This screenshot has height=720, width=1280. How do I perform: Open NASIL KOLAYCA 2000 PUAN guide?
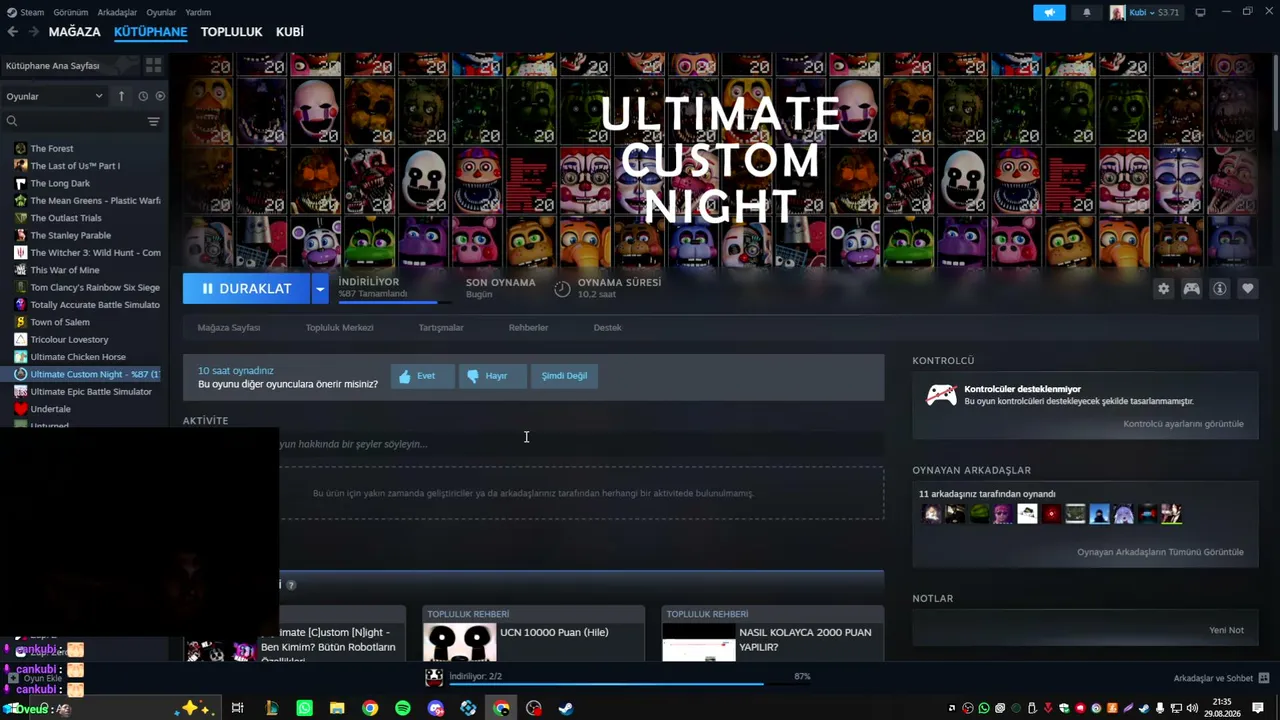point(772,633)
